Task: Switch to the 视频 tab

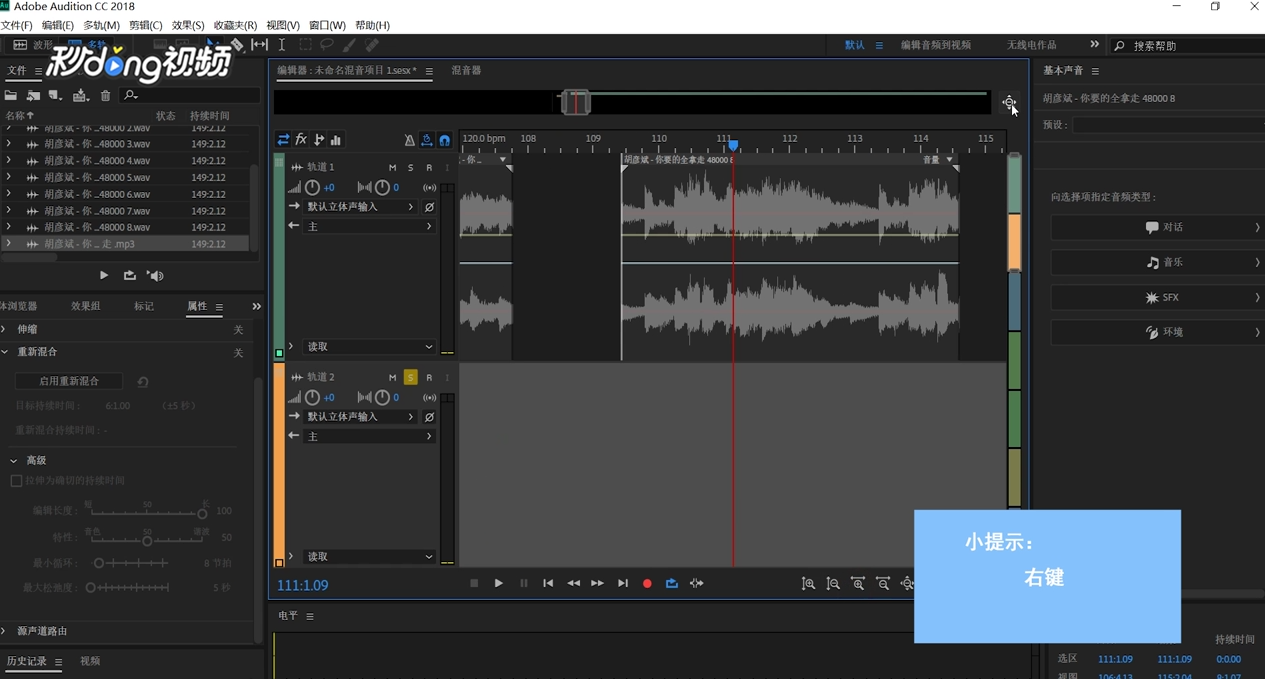Action: pyautogui.click(x=90, y=661)
